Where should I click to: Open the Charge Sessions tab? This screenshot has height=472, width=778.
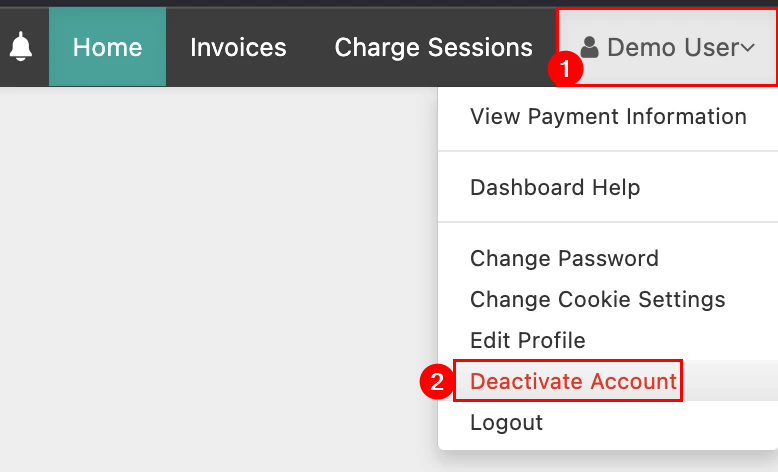point(433,47)
